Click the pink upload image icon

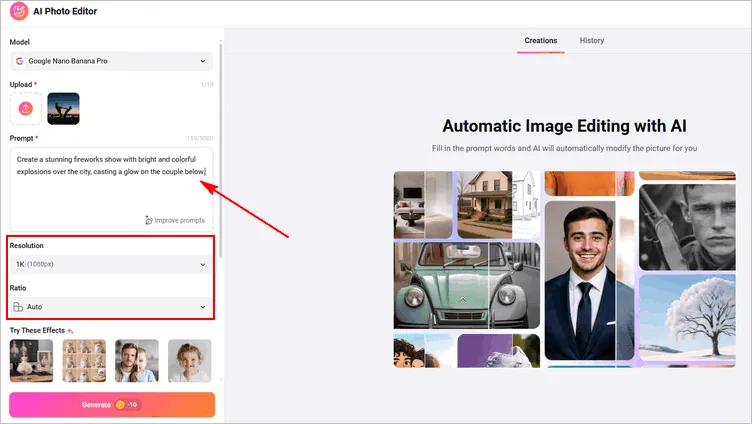(26, 108)
